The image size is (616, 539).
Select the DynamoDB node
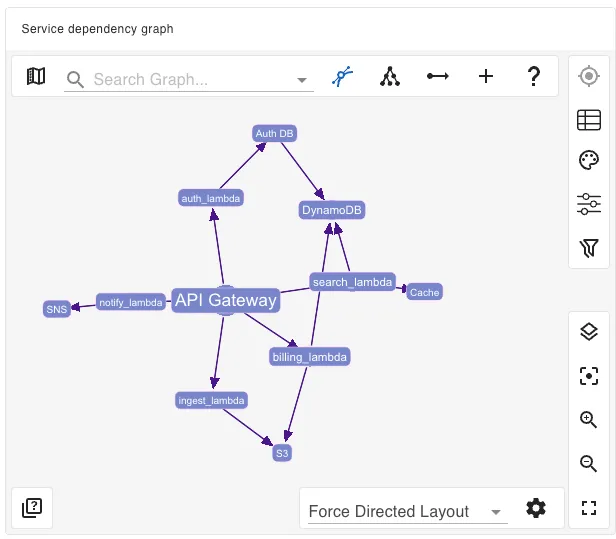[x=332, y=210]
